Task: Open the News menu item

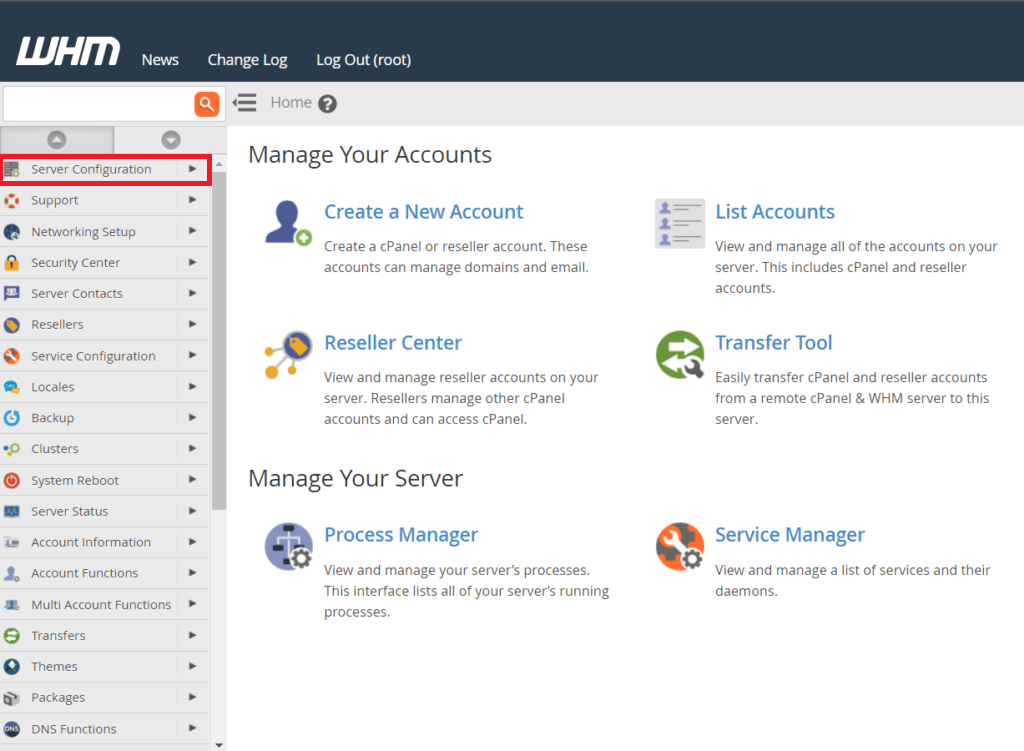Action: click(x=160, y=60)
